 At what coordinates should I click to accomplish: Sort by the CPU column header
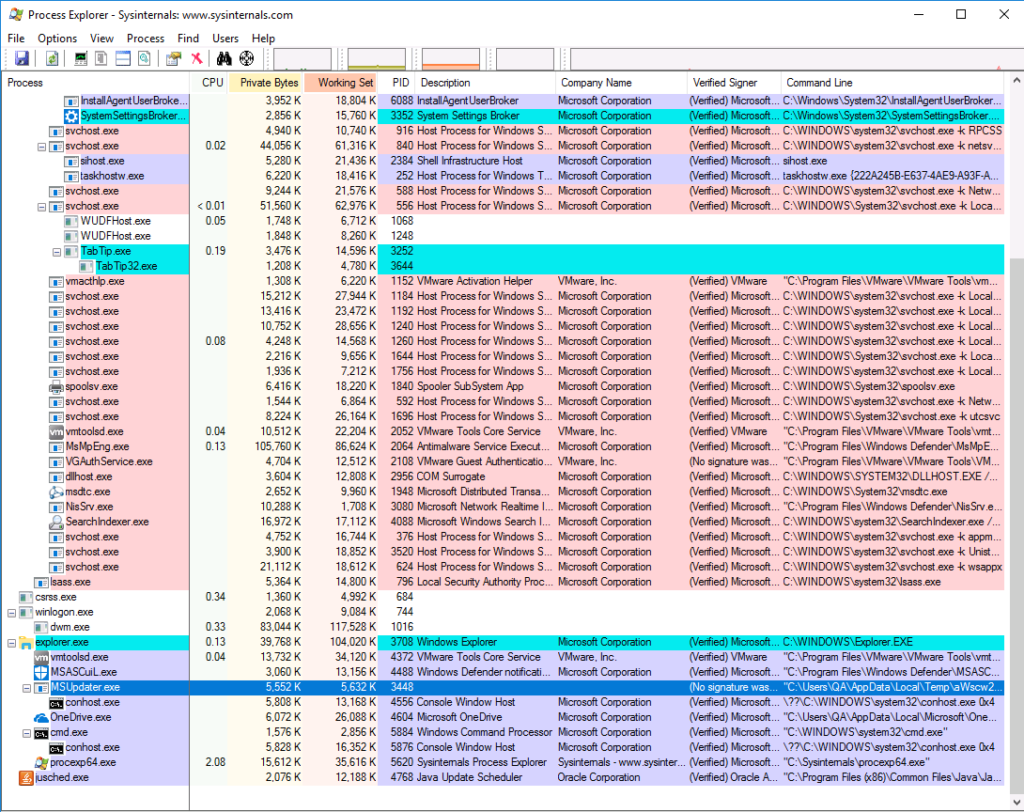click(210, 83)
